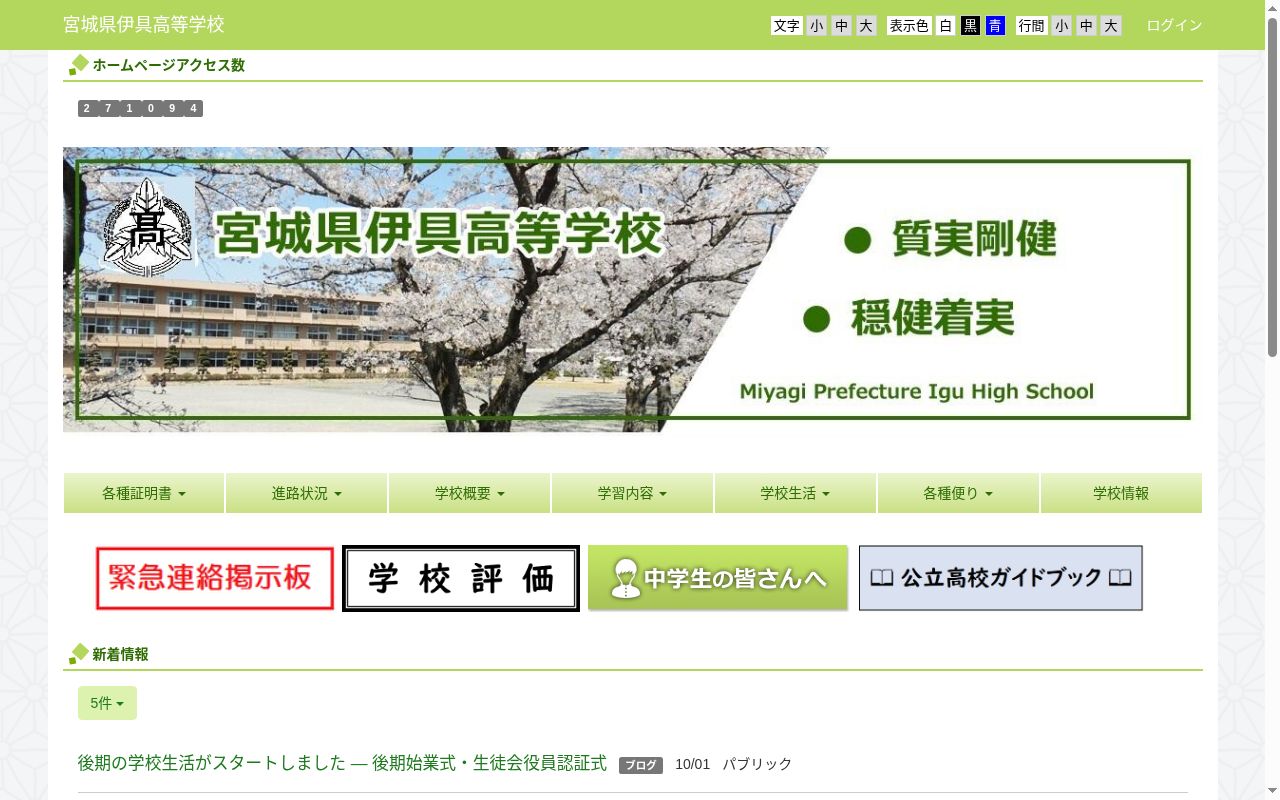Expand the 各種証明書 menu
The width and height of the screenshot is (1280, 800).
point(144,493)
